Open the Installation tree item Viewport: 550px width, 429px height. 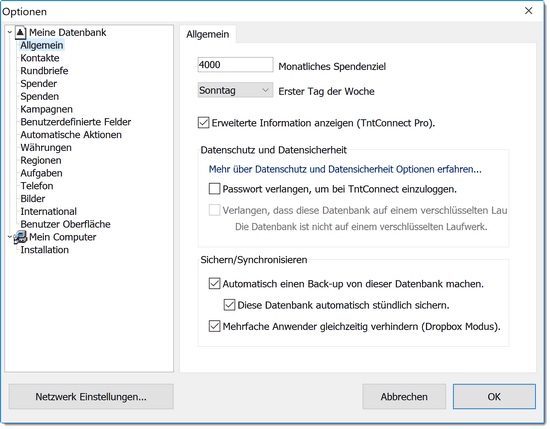tap(45, 250)
